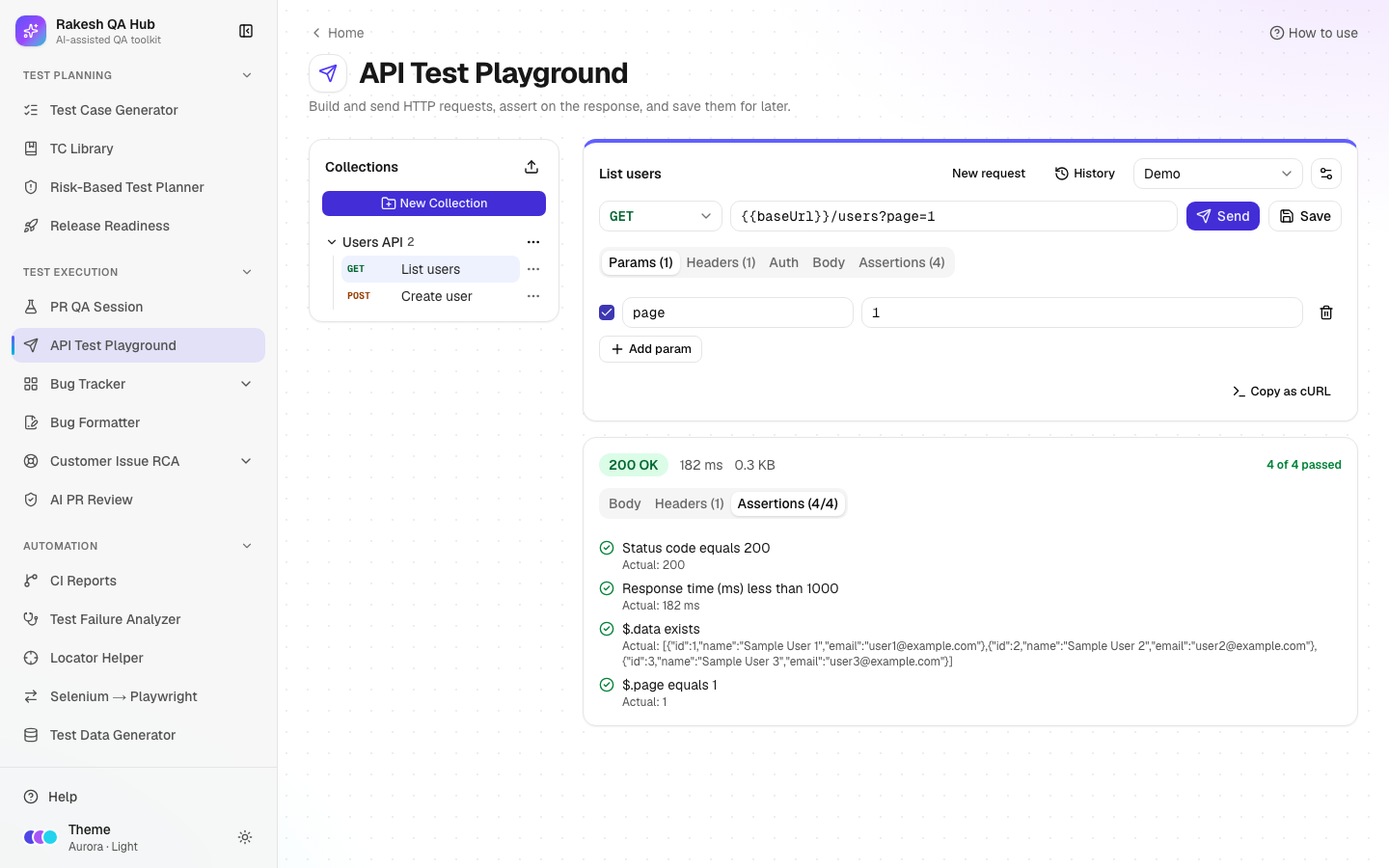
Task: Uncheck the page parameter checkbox
Action: [607, 312]
